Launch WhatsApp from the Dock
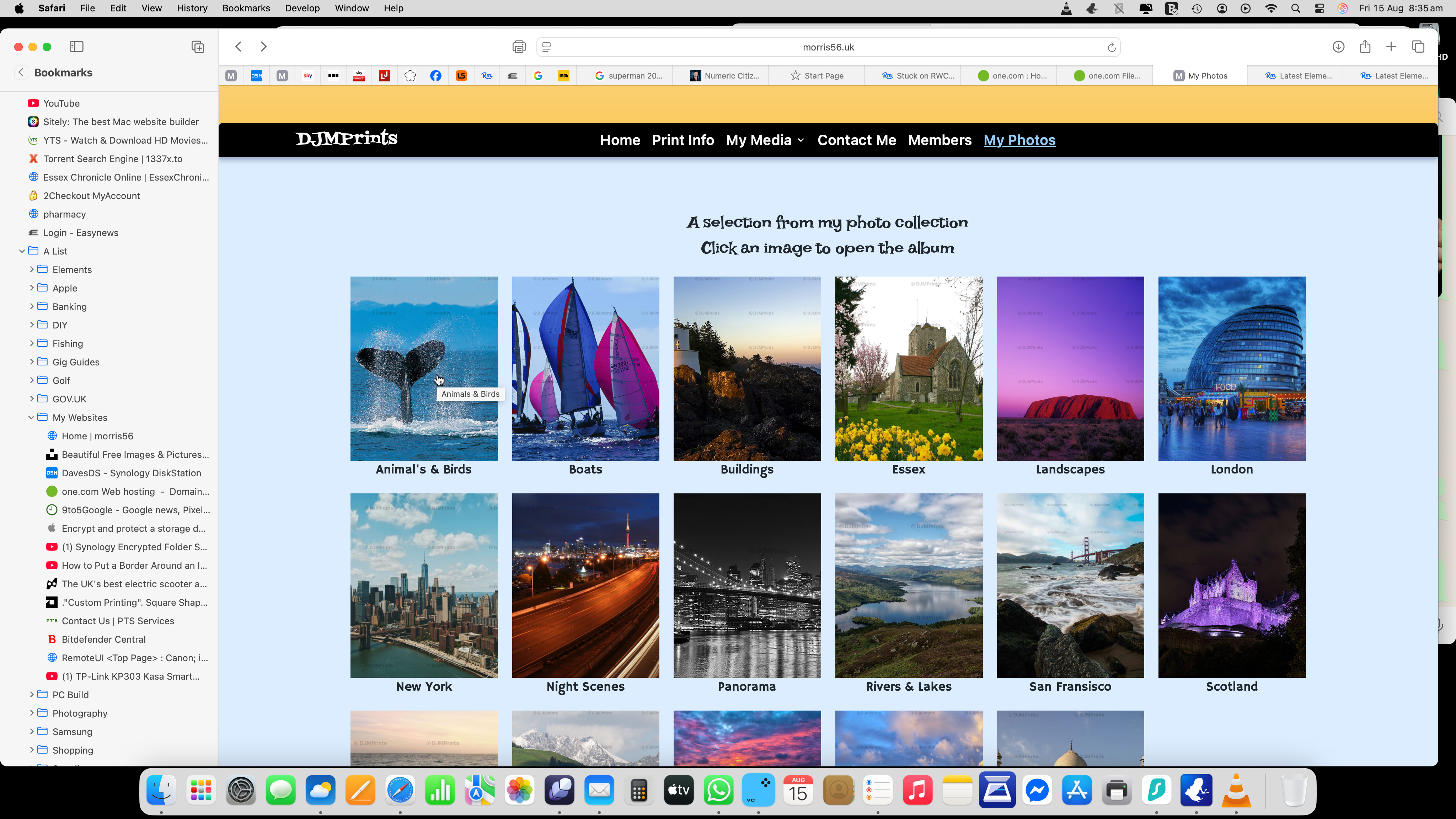The image size is (1456, 819). click(x=718, y=790)
